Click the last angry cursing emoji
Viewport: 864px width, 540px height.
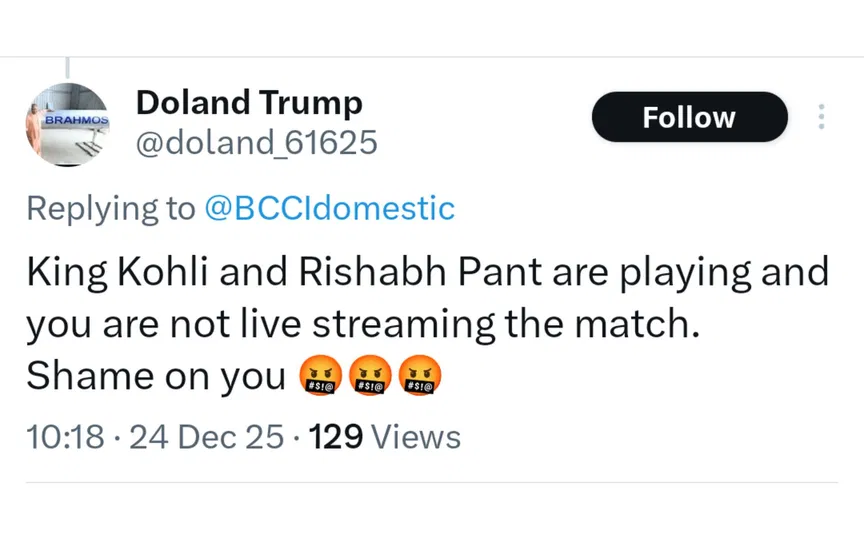420,377
